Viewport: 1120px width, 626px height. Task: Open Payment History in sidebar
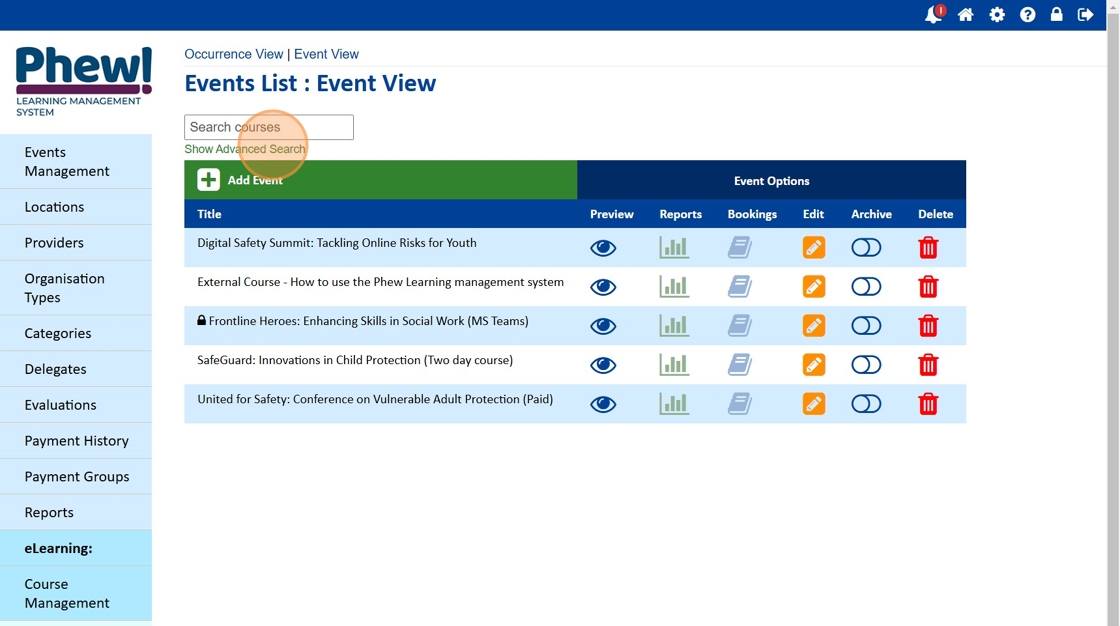tap(76, 440)
